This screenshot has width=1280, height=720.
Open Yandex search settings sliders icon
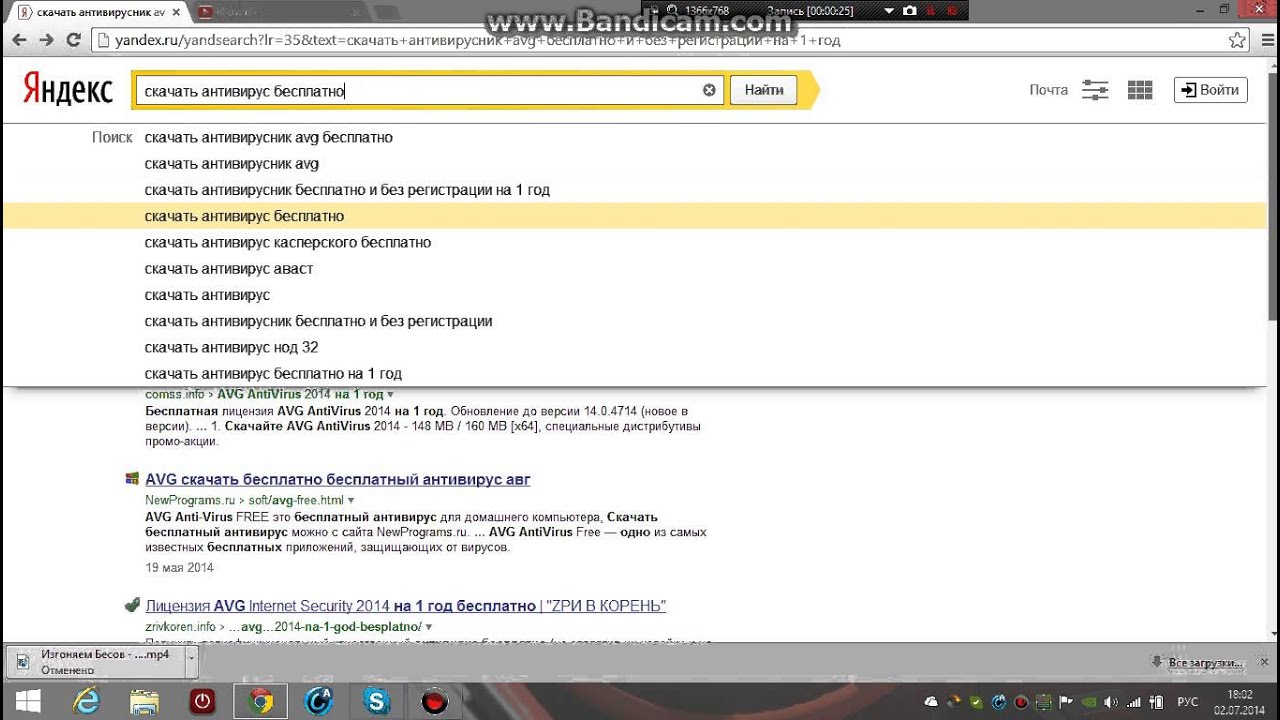coord(1095,90)
